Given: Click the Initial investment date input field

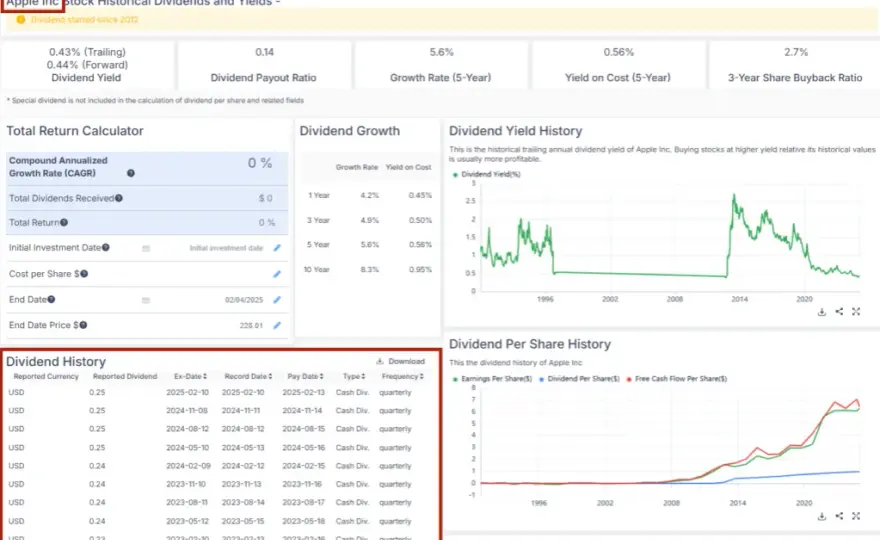Looking at the screenshot, I should (x=226, y=248).
